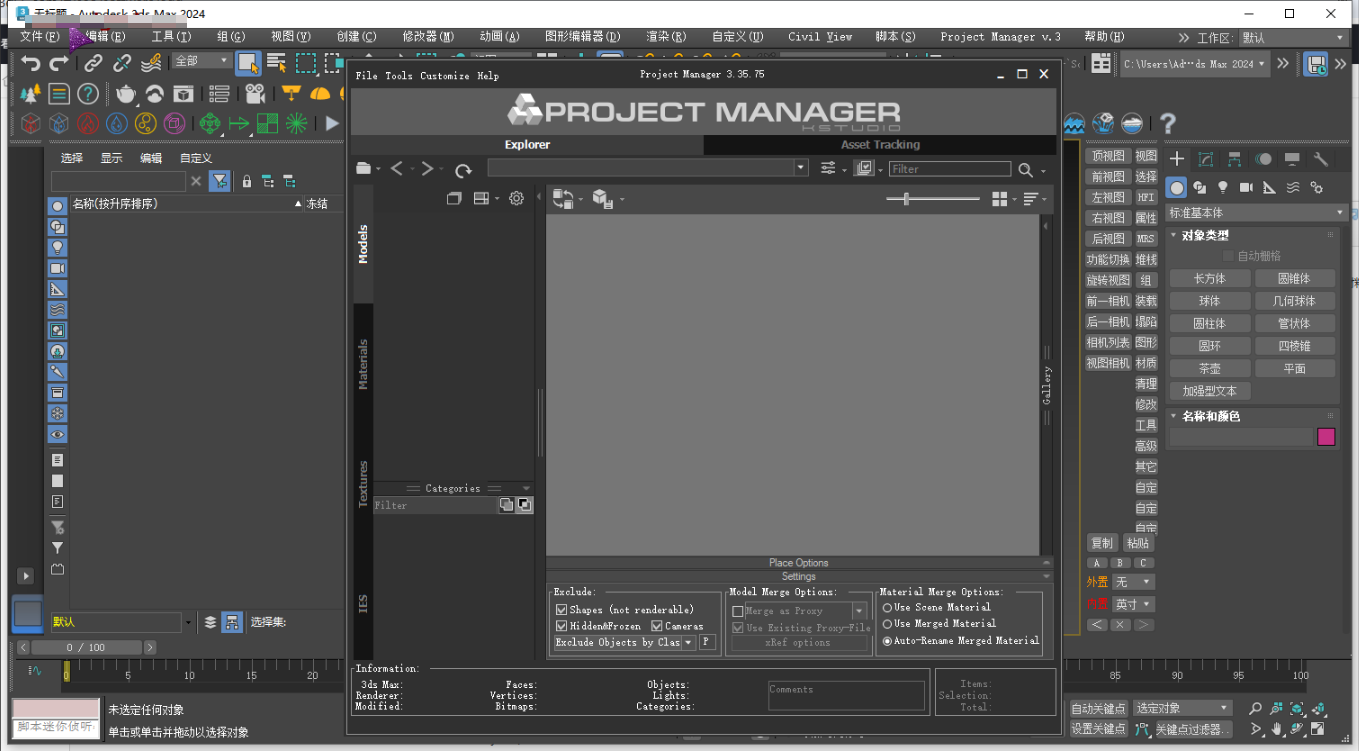The height and width of the screenshot is (751, 1359).
Task: Click the Undo arrow in main toolbar
Action: [31, 63]
